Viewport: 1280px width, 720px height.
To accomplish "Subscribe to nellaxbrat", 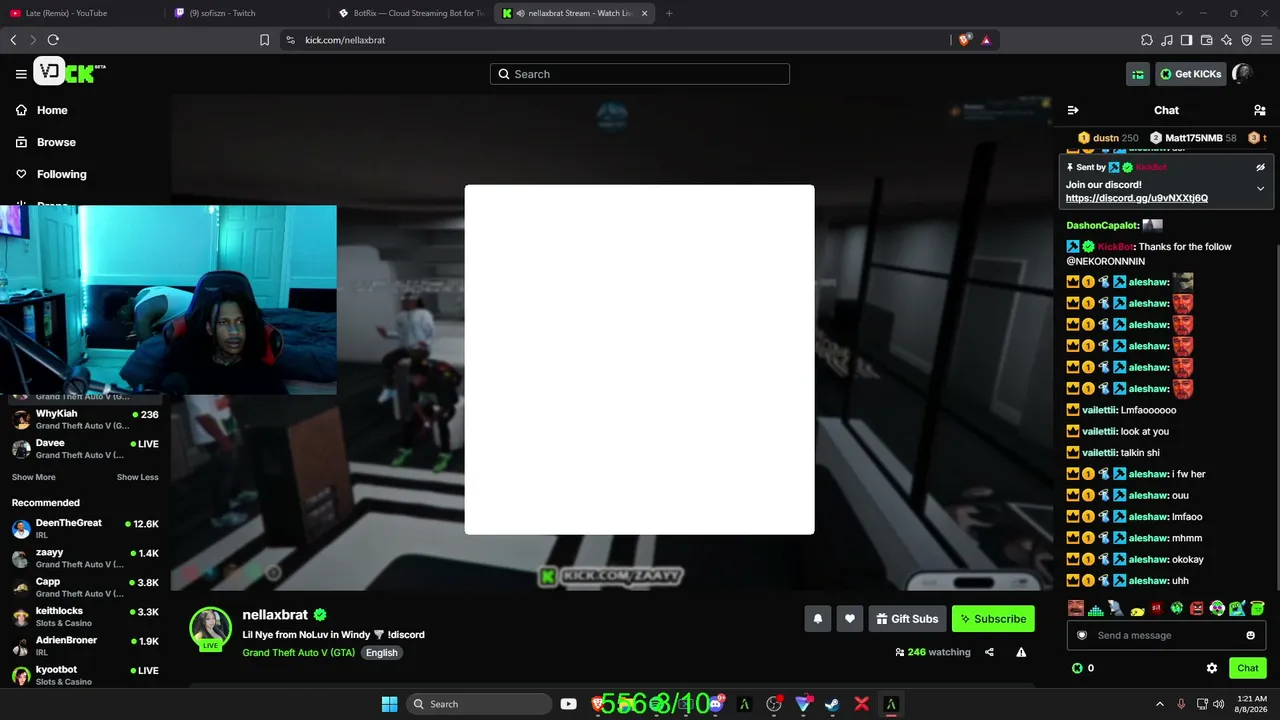I will [x=993, y=619].
